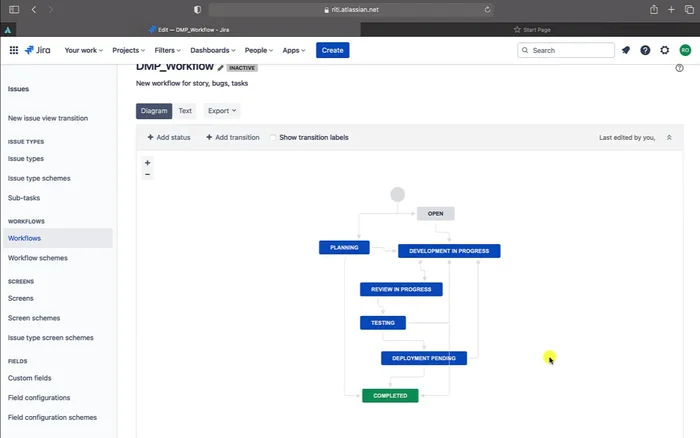This screenshot has width=700, height=438.
Task: Click the browser share icon
Action: click(654, 9)
